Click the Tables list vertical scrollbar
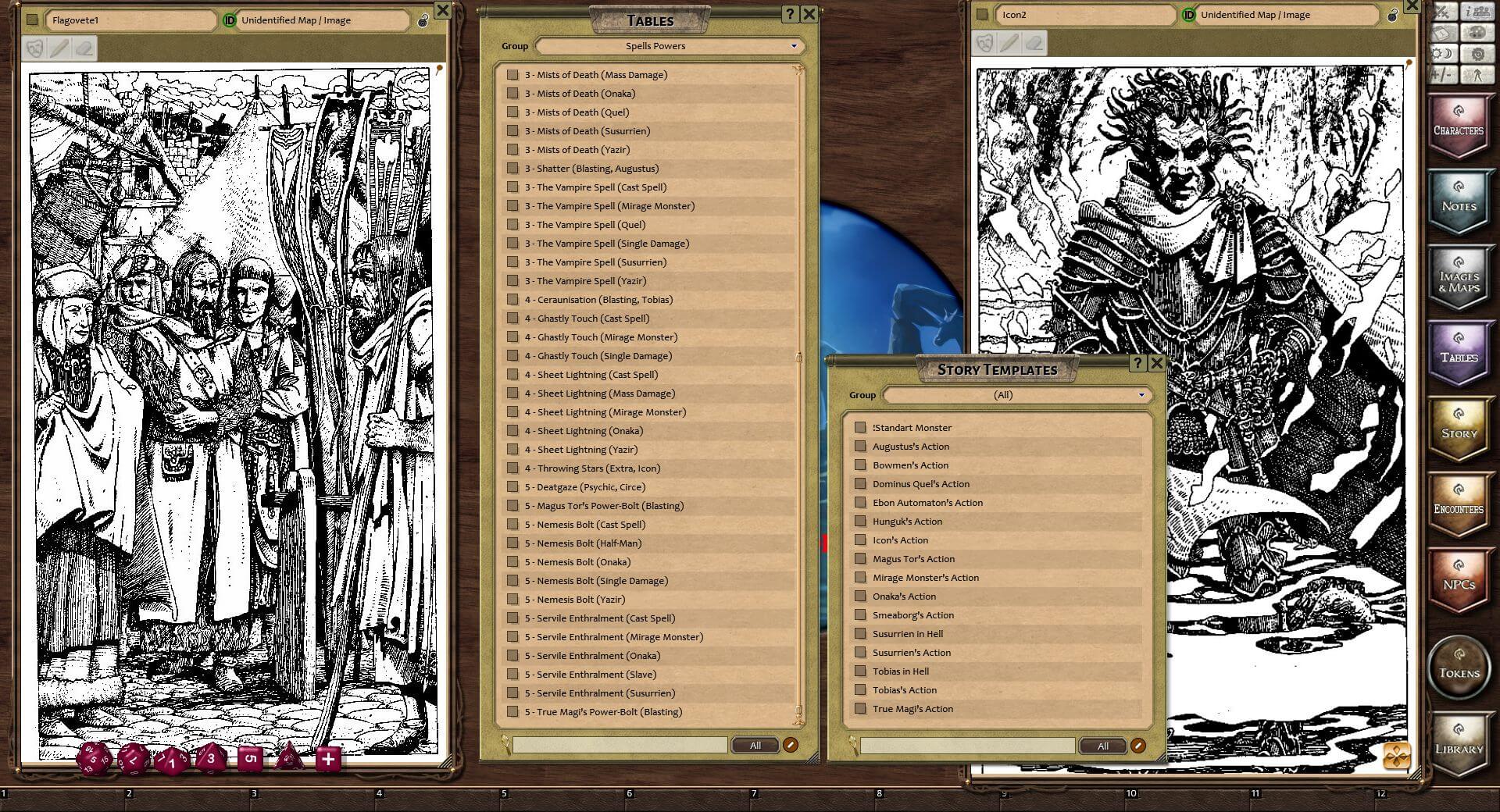The image size is (1500, 812). pyautogui.click(x=798, y=358)
